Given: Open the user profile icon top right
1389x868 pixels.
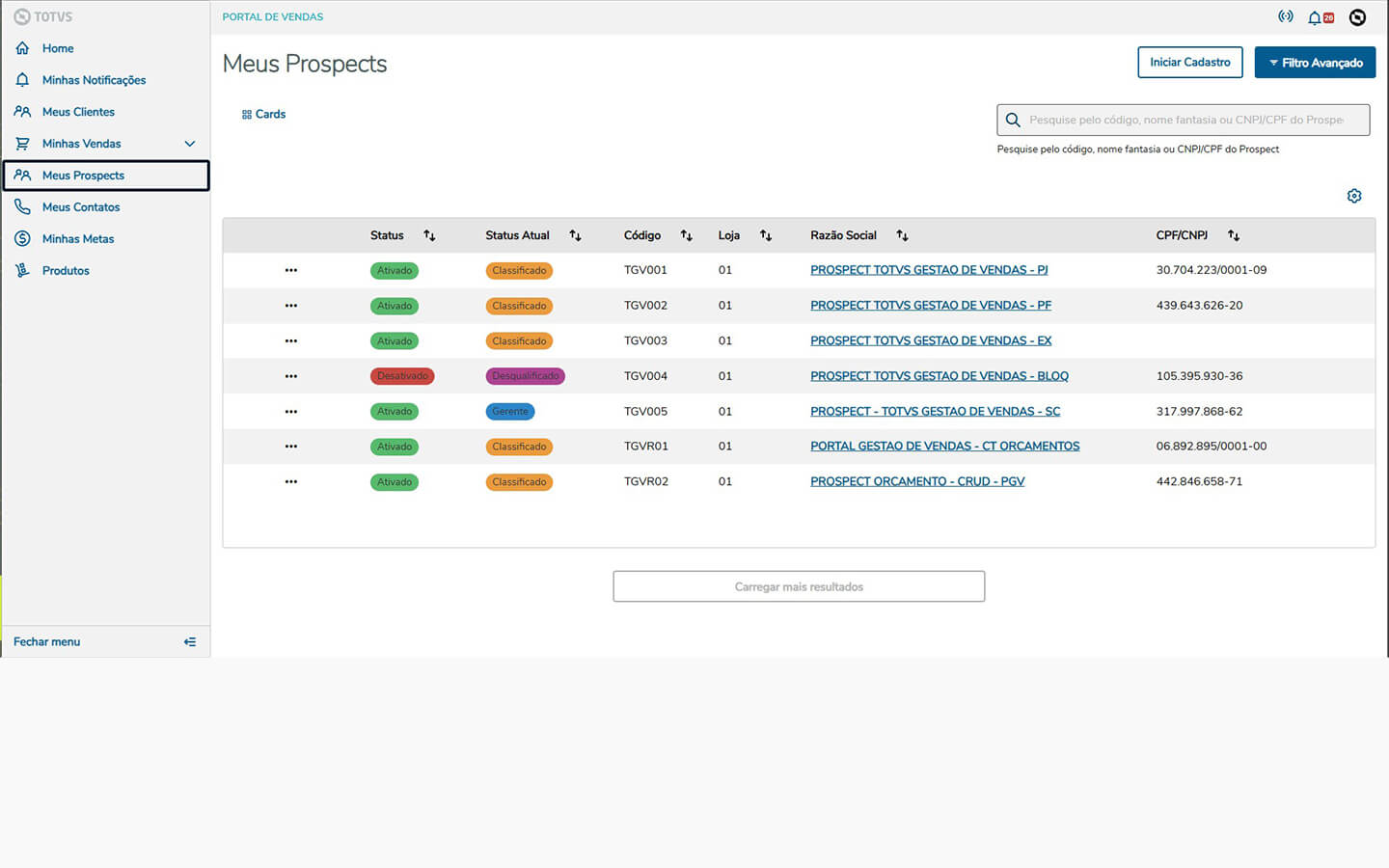Looking at the screenshot, I should [x=1357, y=17].
